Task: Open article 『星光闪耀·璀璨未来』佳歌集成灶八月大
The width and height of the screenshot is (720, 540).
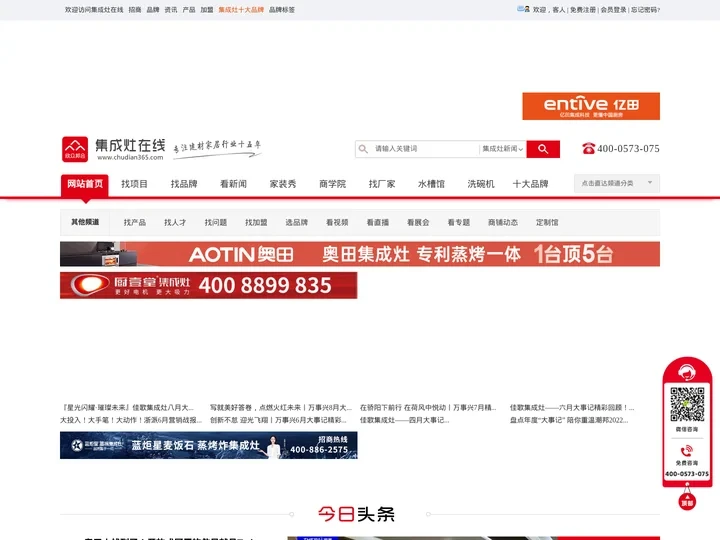Action: [x=128, y=407]
